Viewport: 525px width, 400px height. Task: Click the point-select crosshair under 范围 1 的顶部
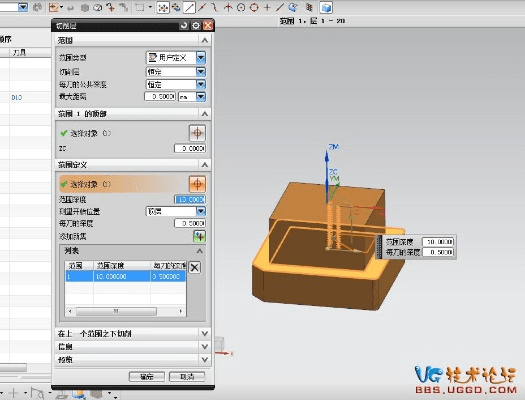[x=197, y=133]
